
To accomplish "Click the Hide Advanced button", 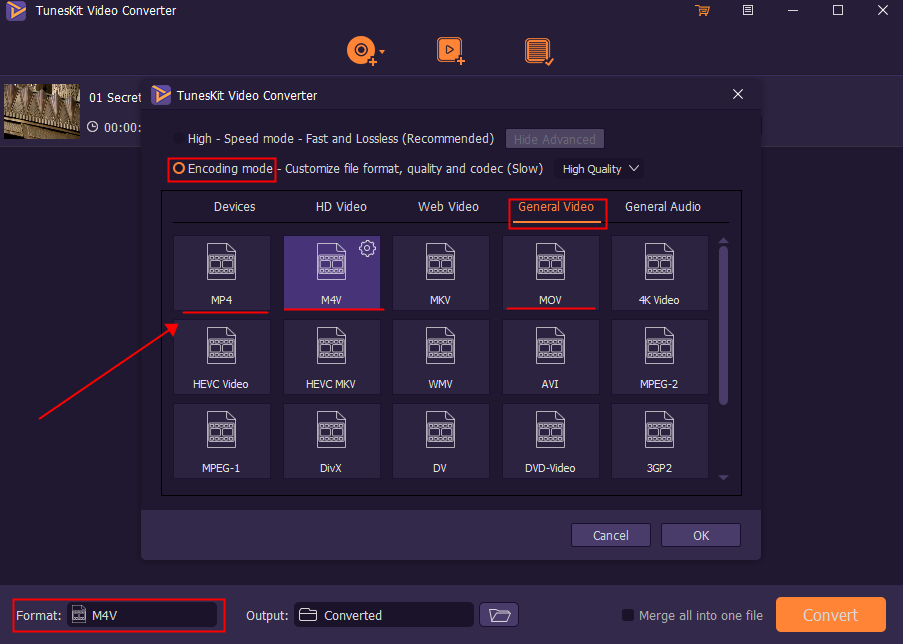I will coord(555,139).
